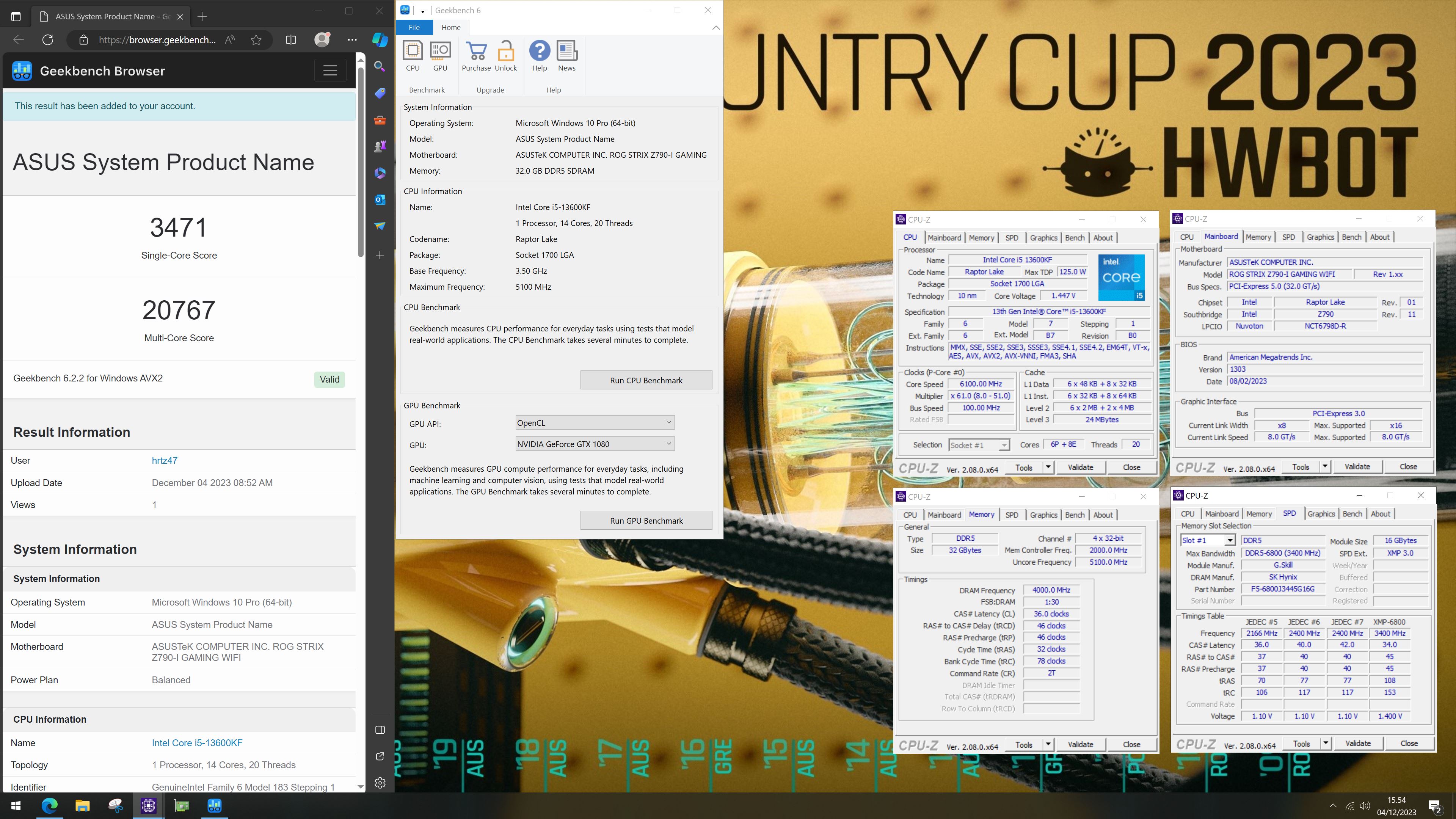
Task: Add page to favorites star icon
Action: click(x=256, y=39)
